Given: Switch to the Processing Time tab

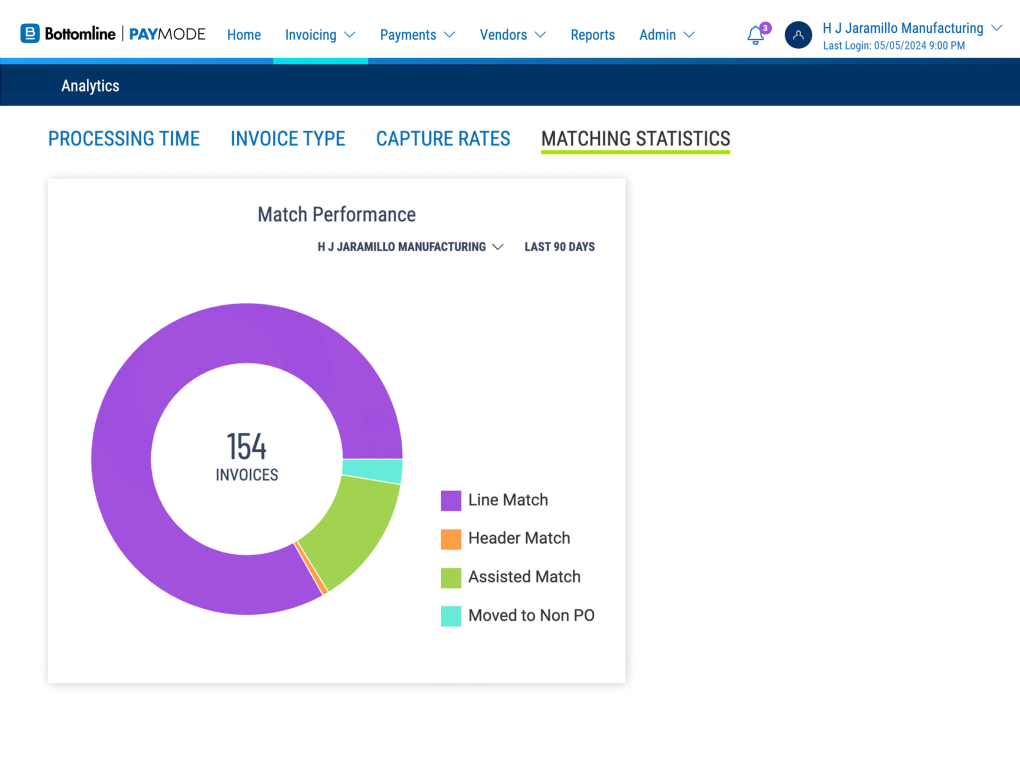Looking at the screenshot, I should tap(124, 139).
